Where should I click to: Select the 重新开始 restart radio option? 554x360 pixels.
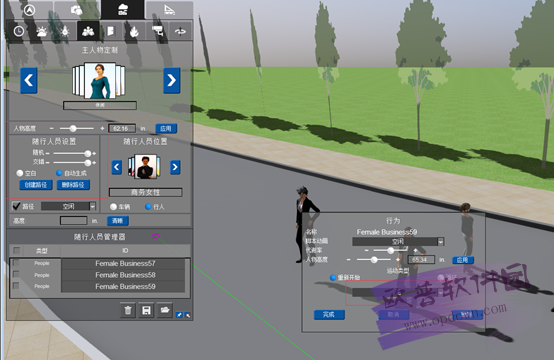click(x=332, y=277)
